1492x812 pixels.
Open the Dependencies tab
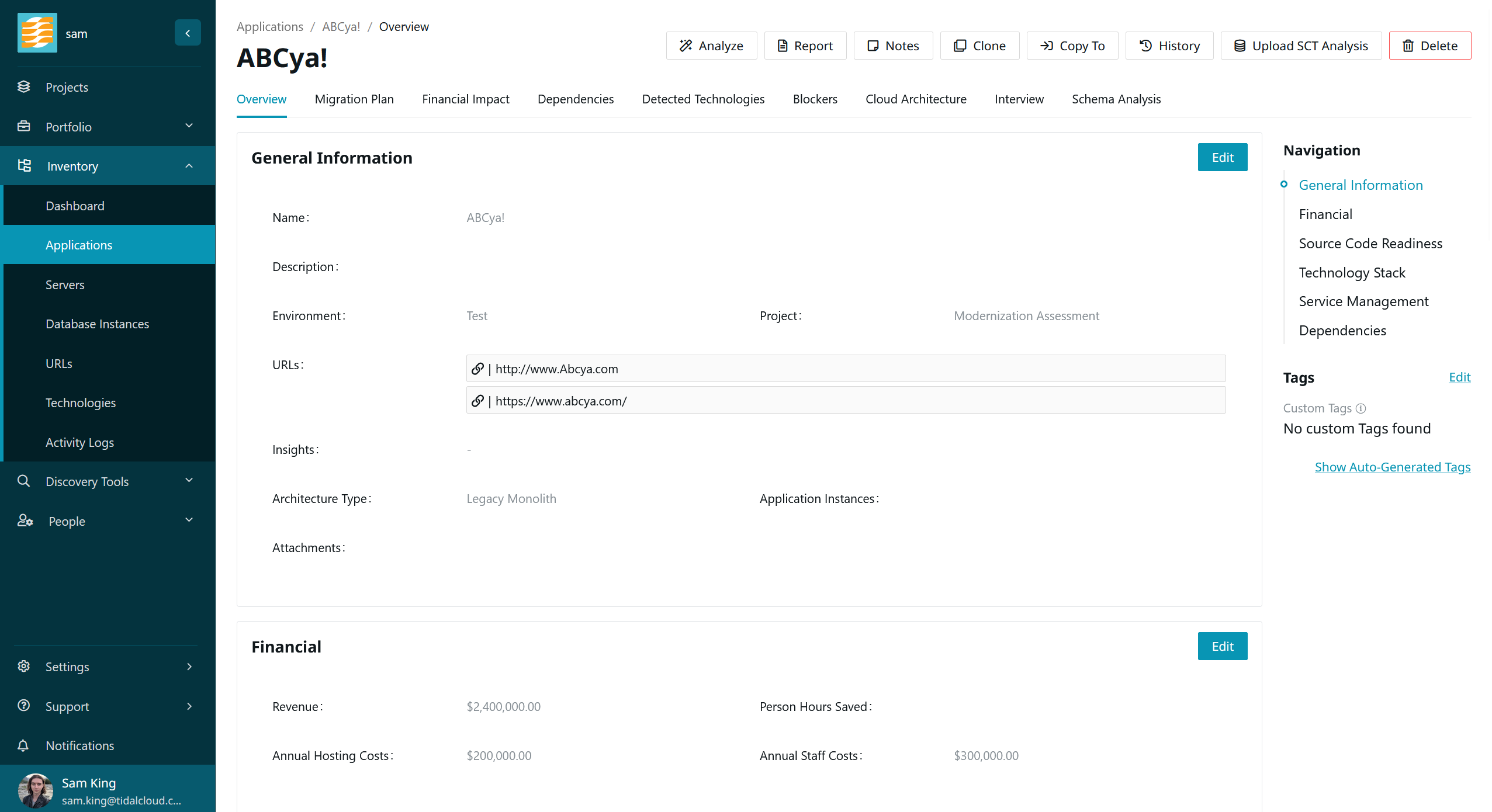point(576,99)
